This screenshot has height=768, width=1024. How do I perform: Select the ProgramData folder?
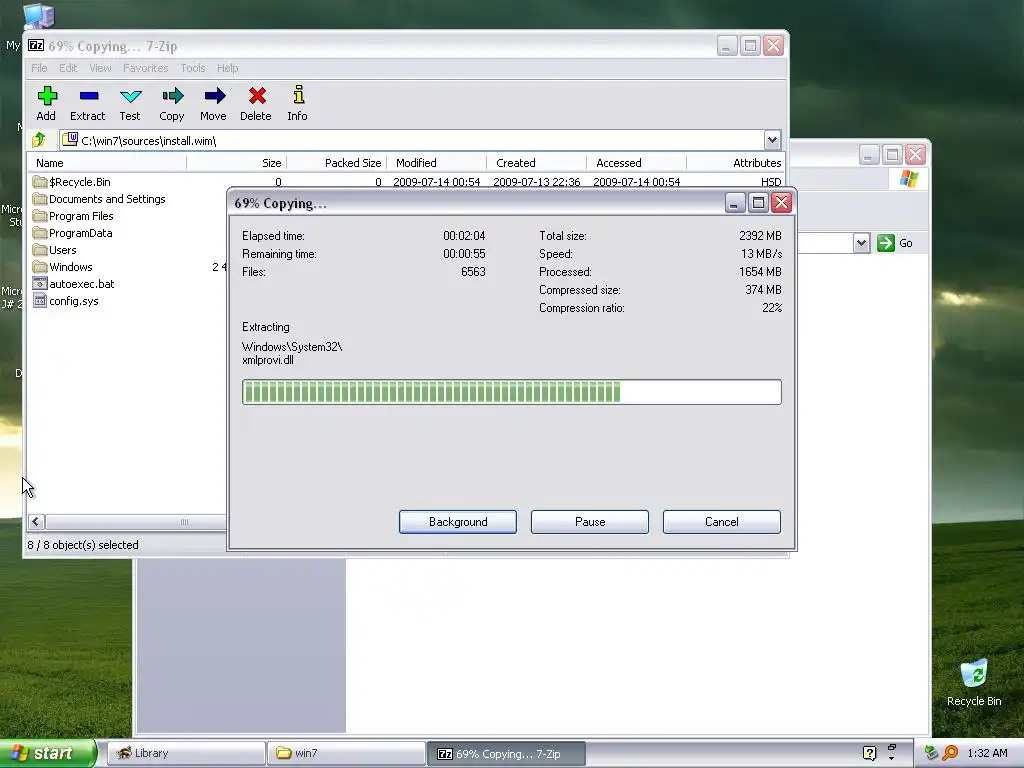tap(72, 232)
